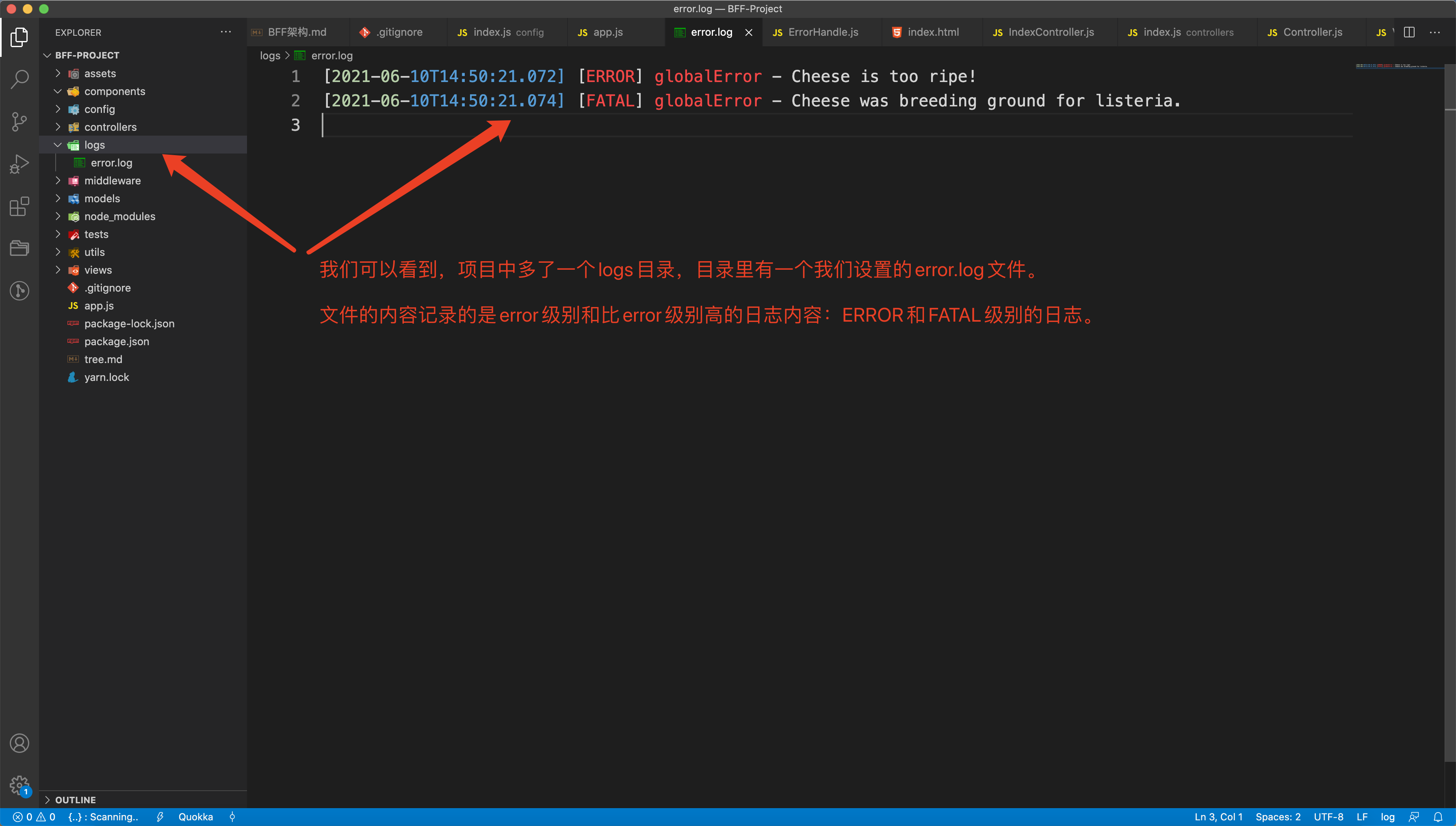This screenshot has width=1456, height=826.
Task: Collapse the logs folder
Action: coord(143,145)
